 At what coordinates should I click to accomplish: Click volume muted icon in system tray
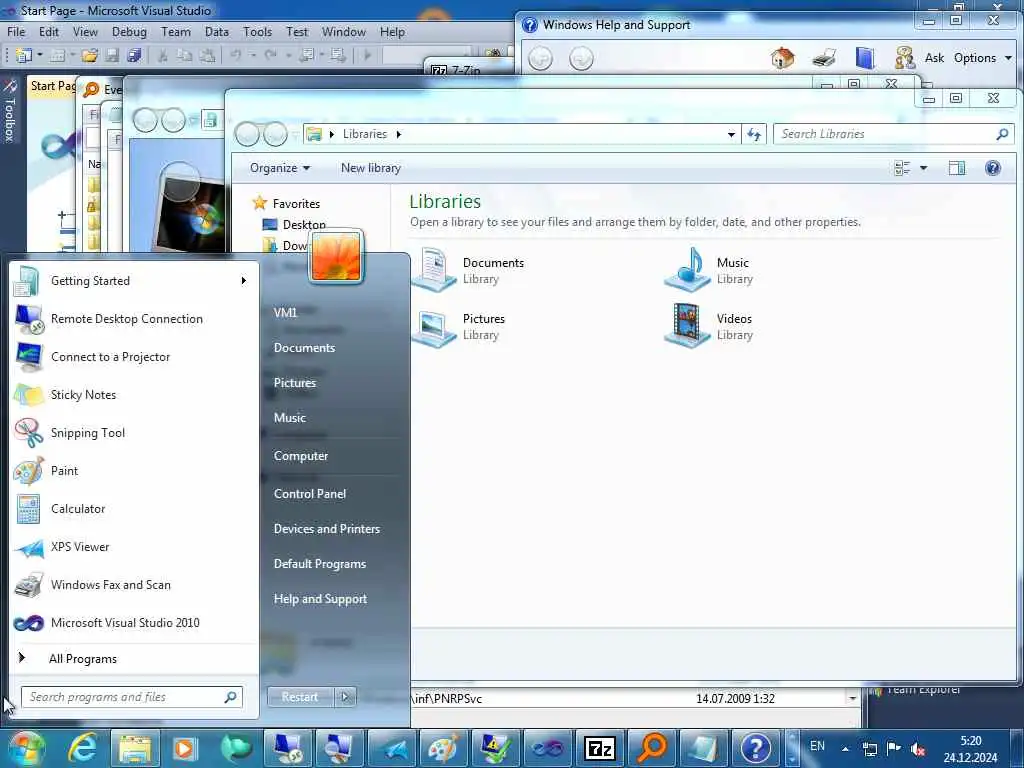tap(918, 748)
